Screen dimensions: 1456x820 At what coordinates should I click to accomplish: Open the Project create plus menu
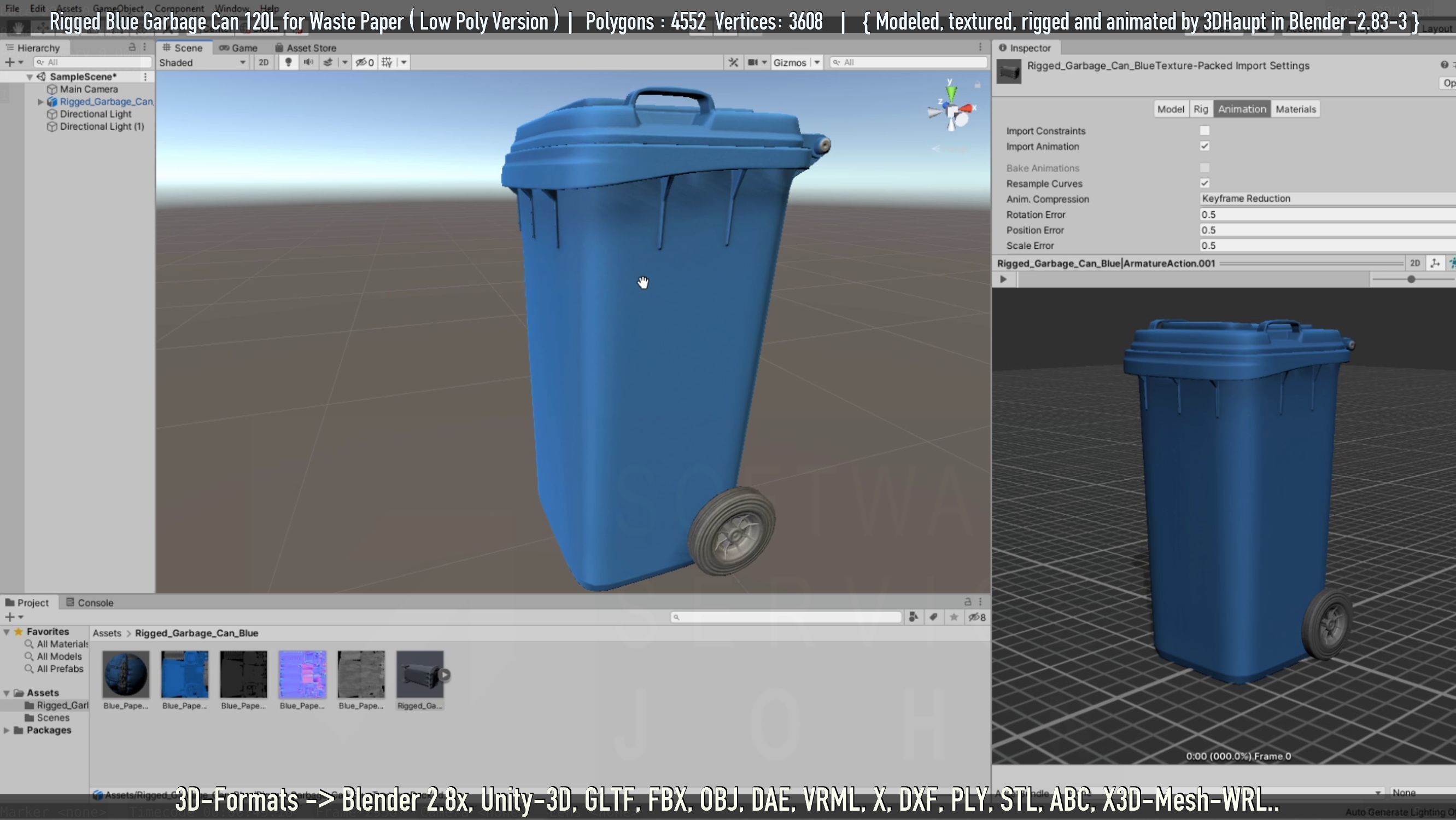(x=14, y=617)
